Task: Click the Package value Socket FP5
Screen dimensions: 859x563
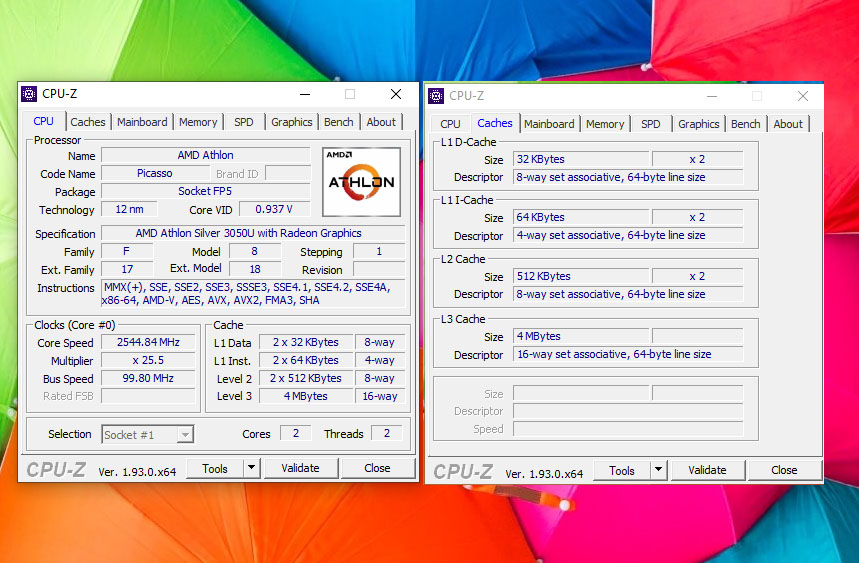Action: (205, 191)
